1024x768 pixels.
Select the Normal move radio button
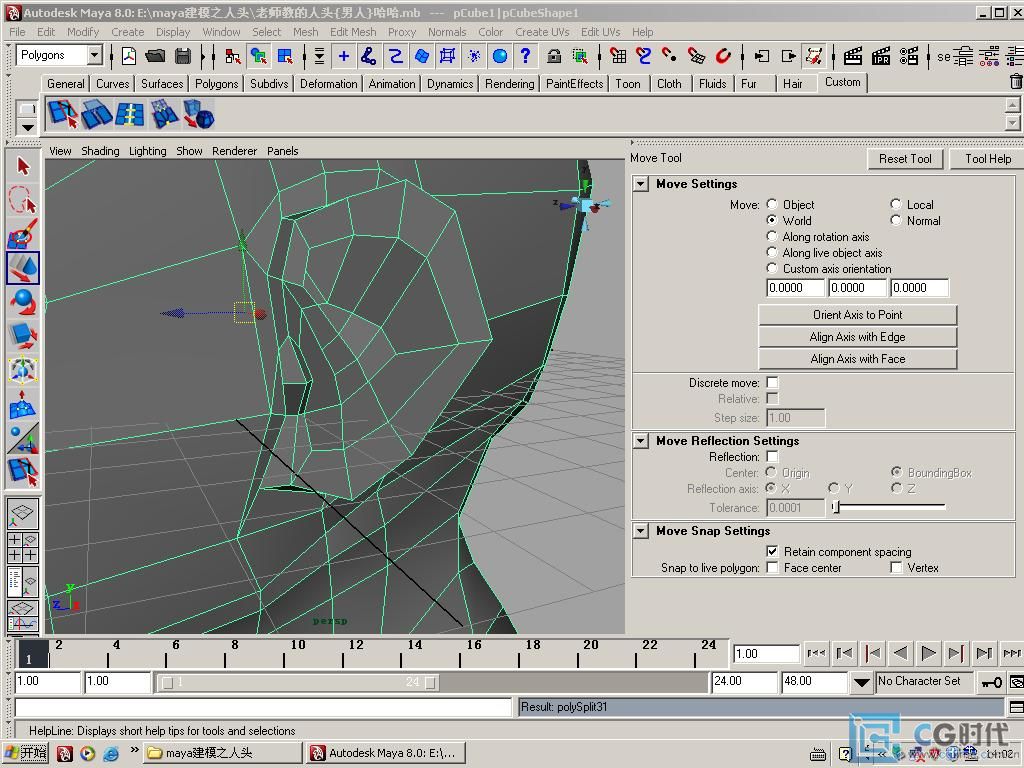click(895, 220)
